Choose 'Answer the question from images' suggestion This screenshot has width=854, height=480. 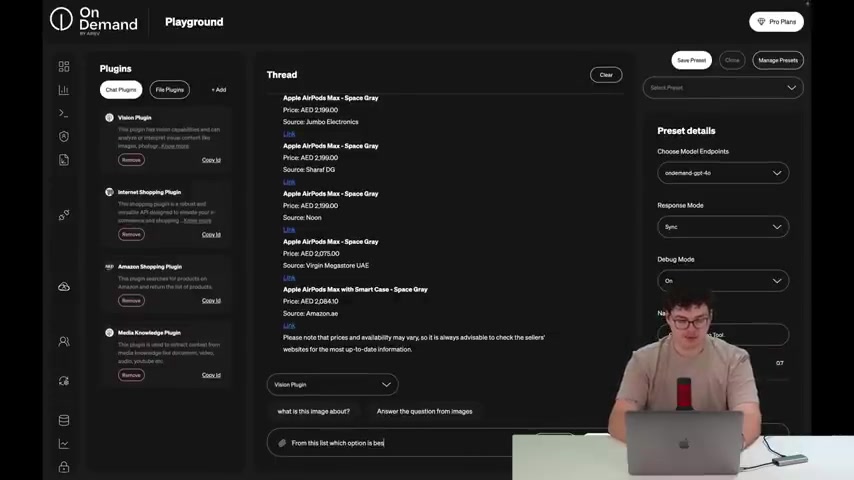pyautogui.click(x=425, y=411)
